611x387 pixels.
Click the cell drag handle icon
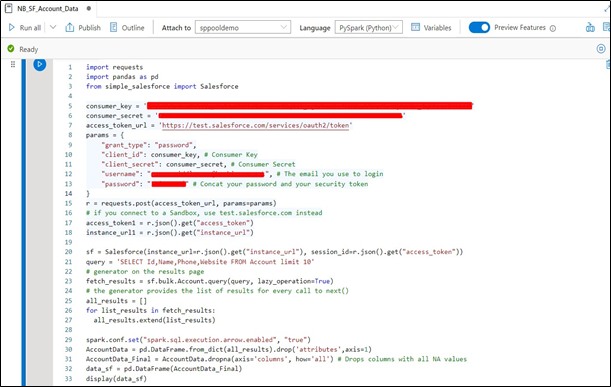(x=13, y=64)
